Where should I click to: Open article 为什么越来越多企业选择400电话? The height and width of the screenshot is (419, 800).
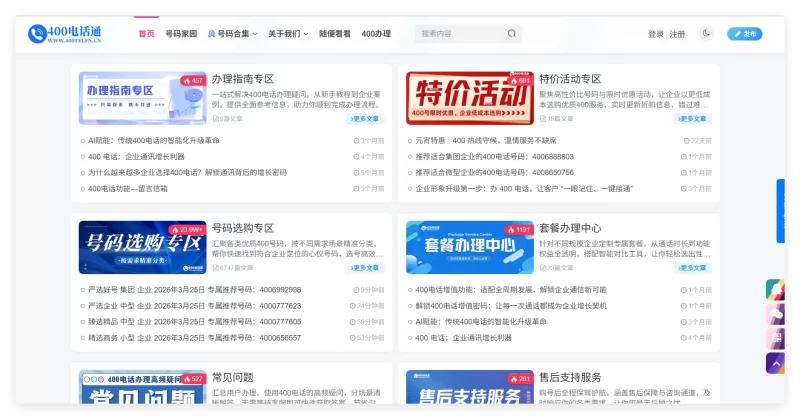[x=187, y=172]
